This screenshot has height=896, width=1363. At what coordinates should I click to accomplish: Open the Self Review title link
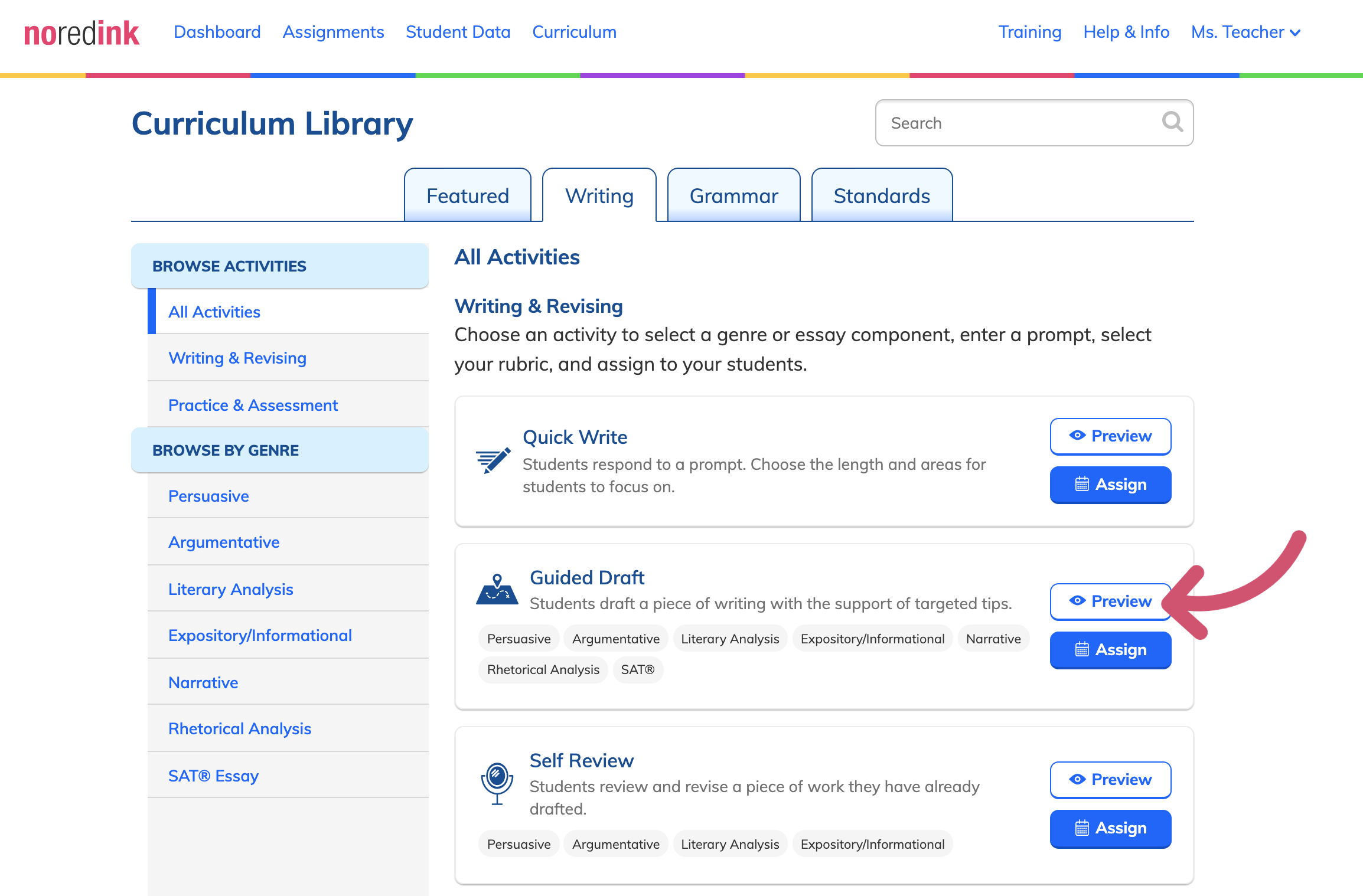tap(582, 760)
